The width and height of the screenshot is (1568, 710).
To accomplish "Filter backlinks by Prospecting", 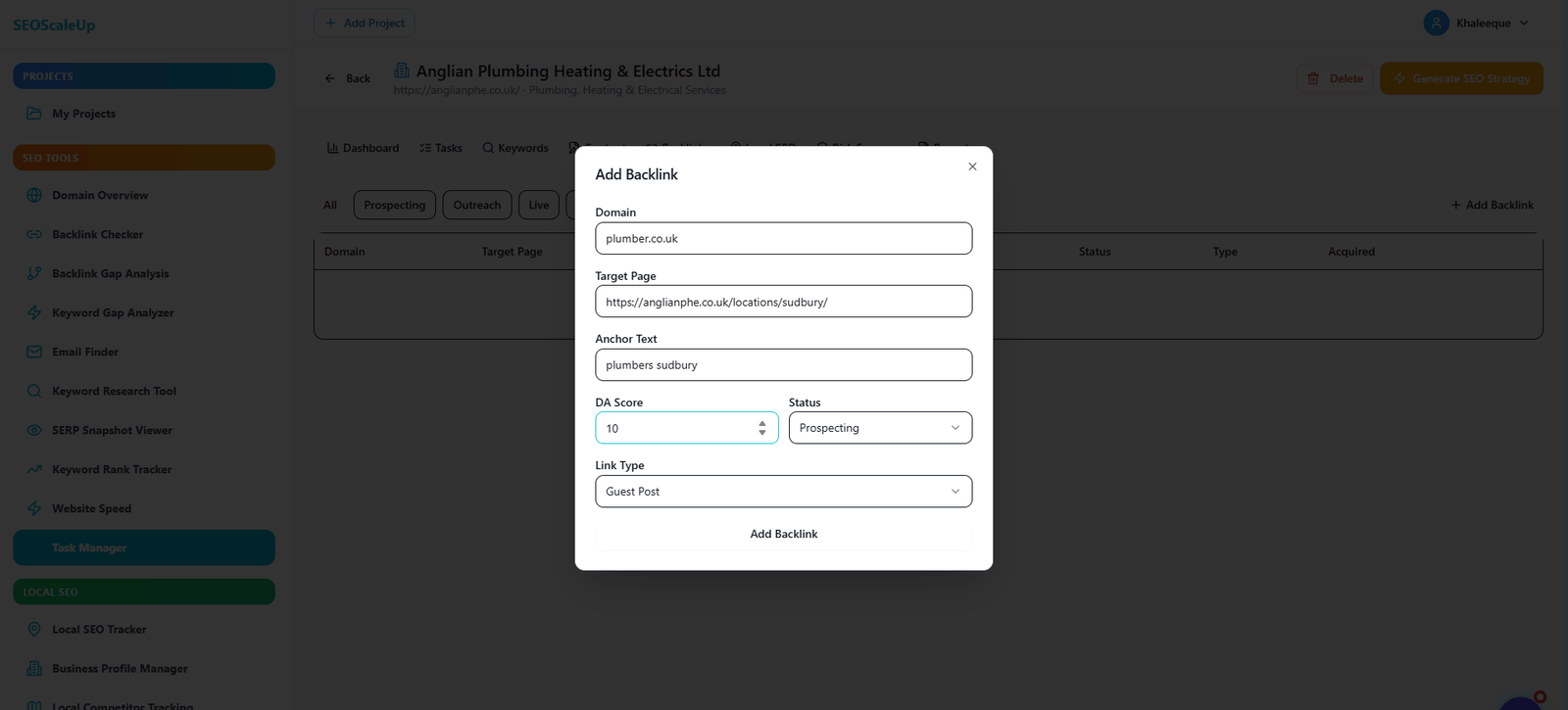I will click(x=394, y=205).
